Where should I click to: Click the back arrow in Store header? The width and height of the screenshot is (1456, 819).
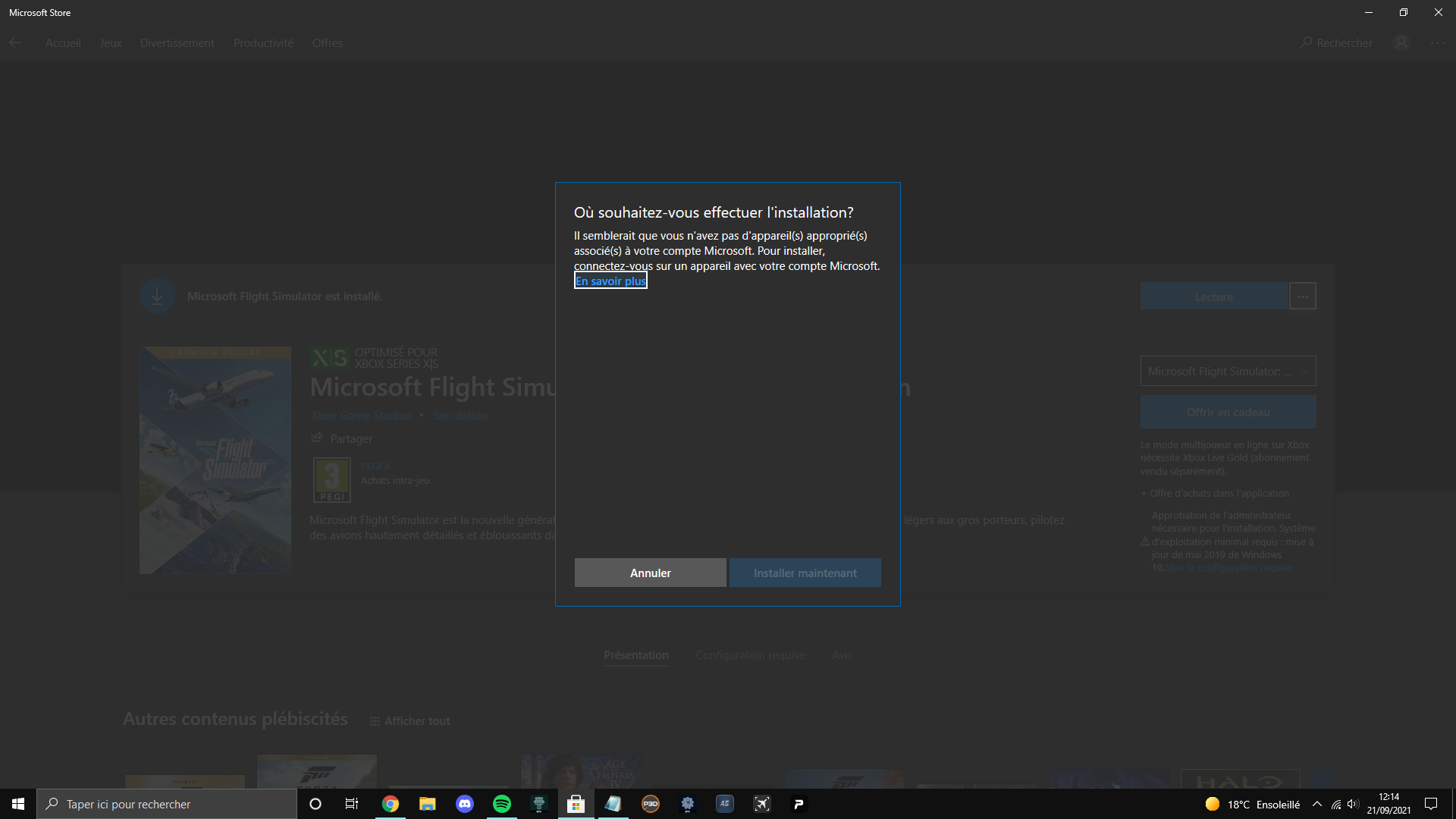(15, 43)
